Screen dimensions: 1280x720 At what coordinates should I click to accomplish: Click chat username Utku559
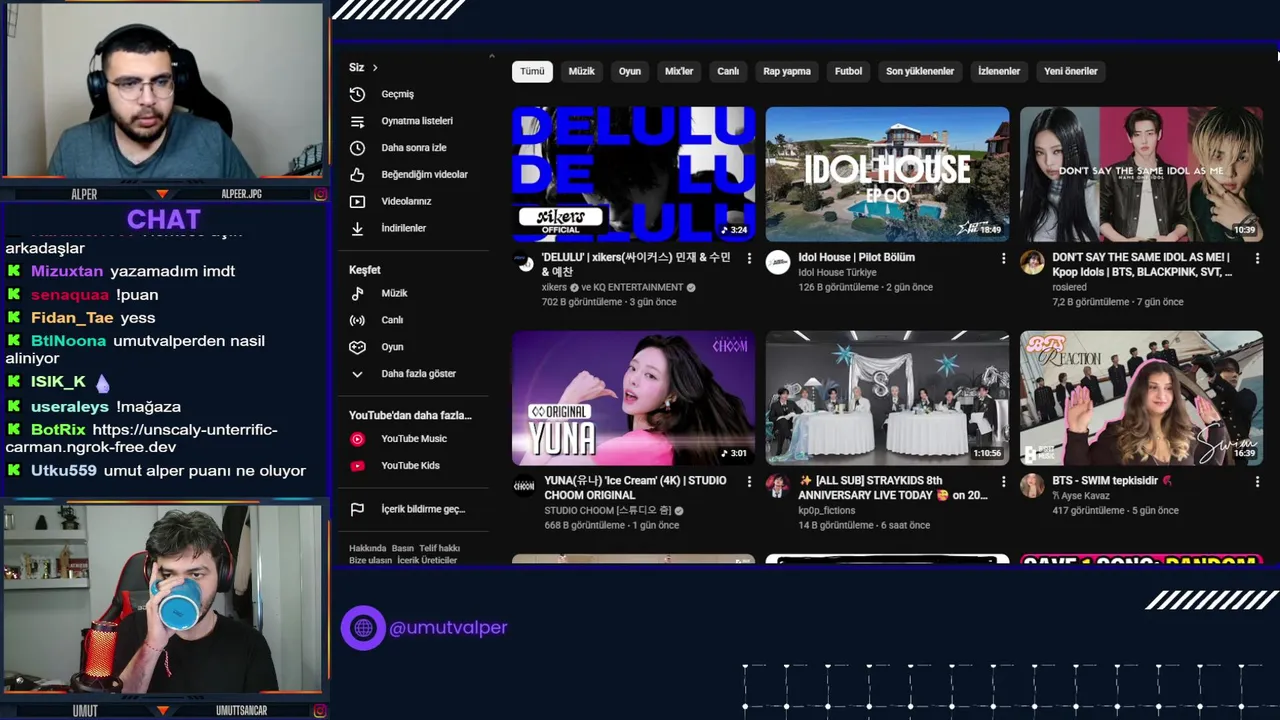tap(64, 471)
